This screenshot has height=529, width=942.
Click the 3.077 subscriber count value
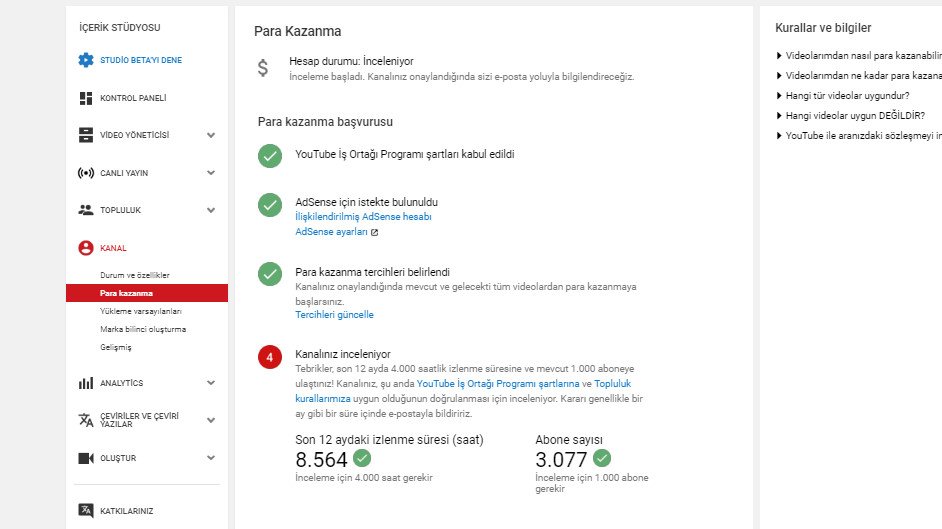(561, 459)
